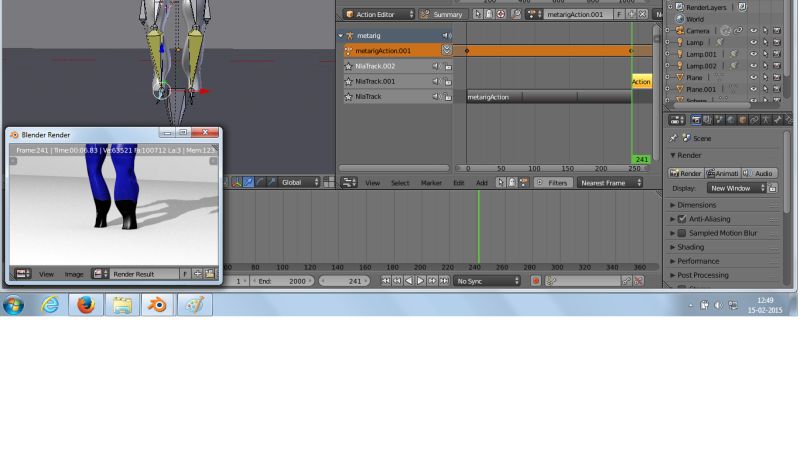Toggle the red auto-keyframe record button
The image size is (800, 449).
pos(536,281)
